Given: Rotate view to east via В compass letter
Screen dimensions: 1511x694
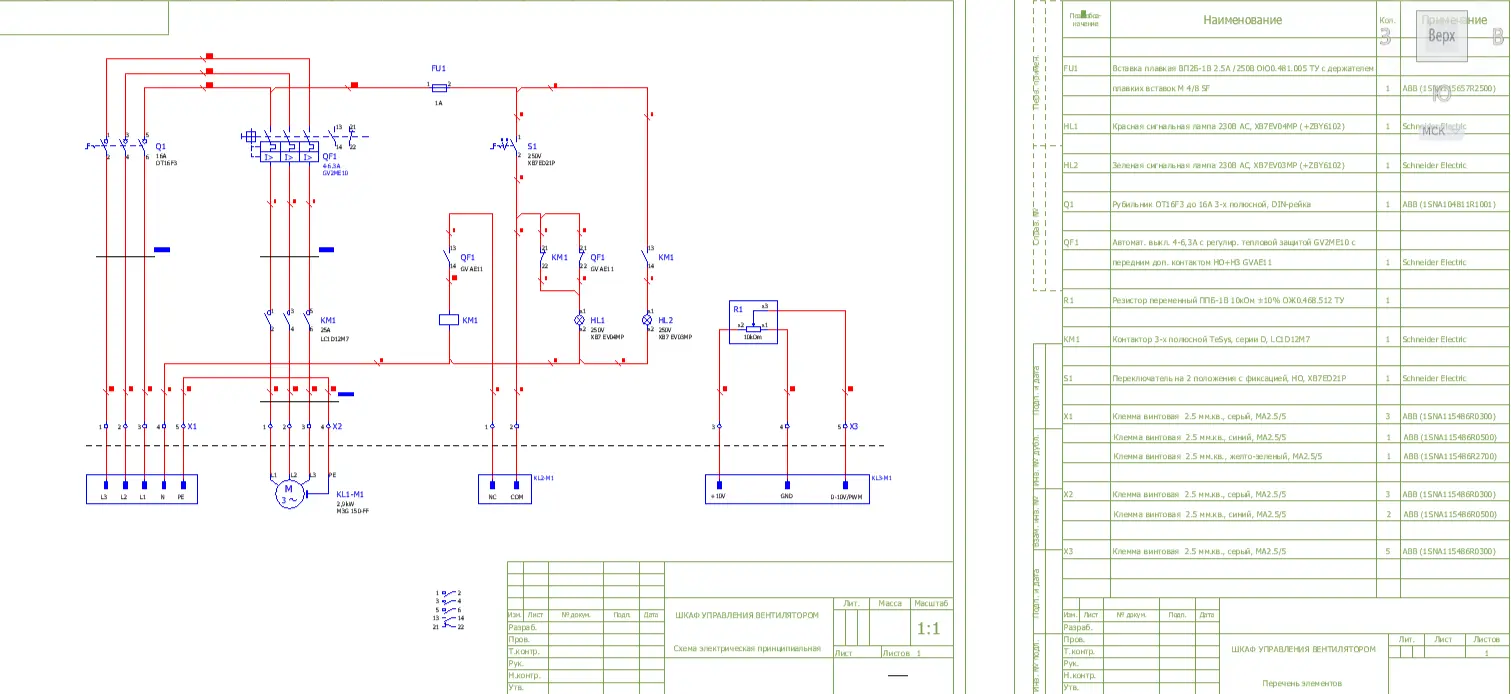Looking at the screenshot, I should point(1498,37).
